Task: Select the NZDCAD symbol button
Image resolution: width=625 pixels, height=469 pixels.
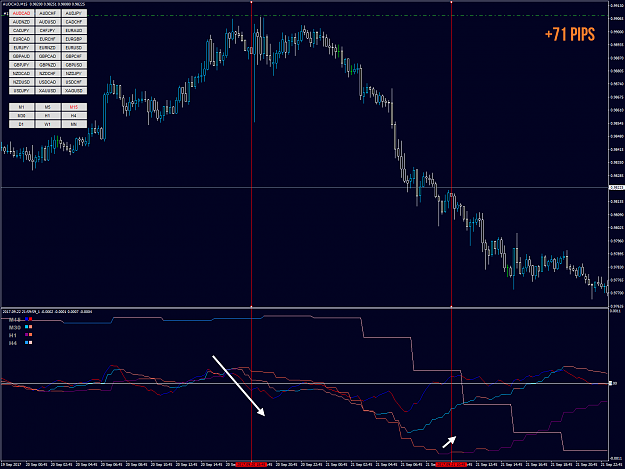Action: pyautogui.click(x=21, y=73)
